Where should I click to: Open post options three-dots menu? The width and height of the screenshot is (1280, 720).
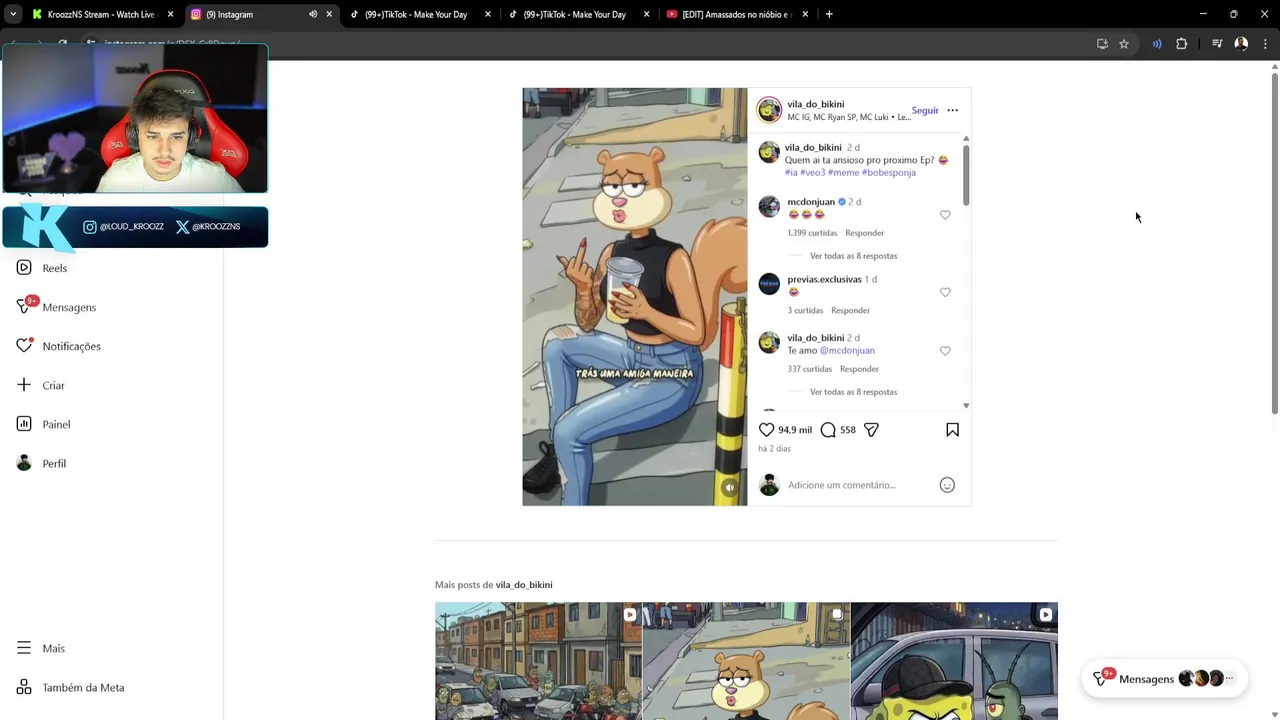click(952, 110)
